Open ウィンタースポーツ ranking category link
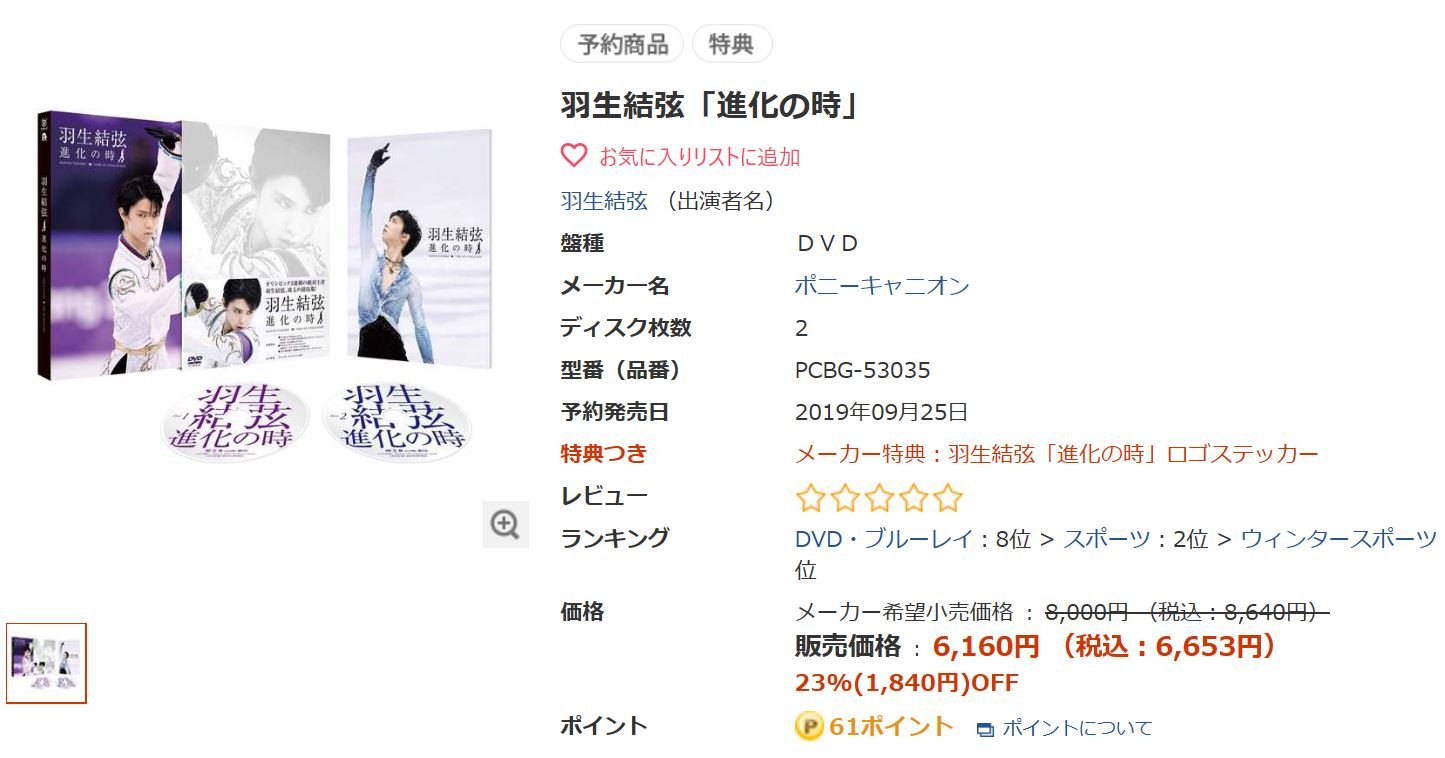This screenshot has height=758, width=1445. coord(1338,539)
